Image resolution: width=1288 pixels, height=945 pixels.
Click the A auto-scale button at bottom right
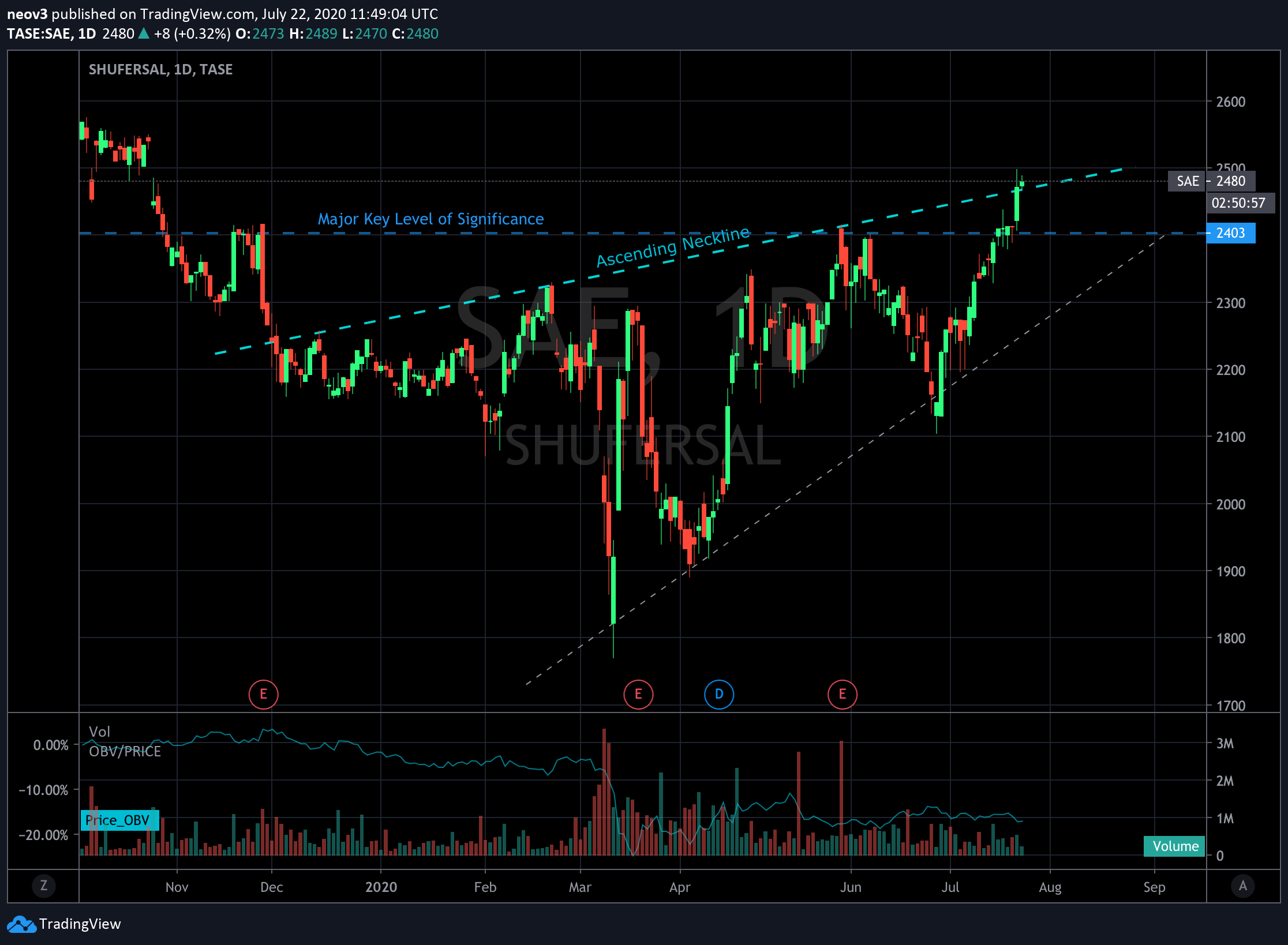[x=1243, y=886]
